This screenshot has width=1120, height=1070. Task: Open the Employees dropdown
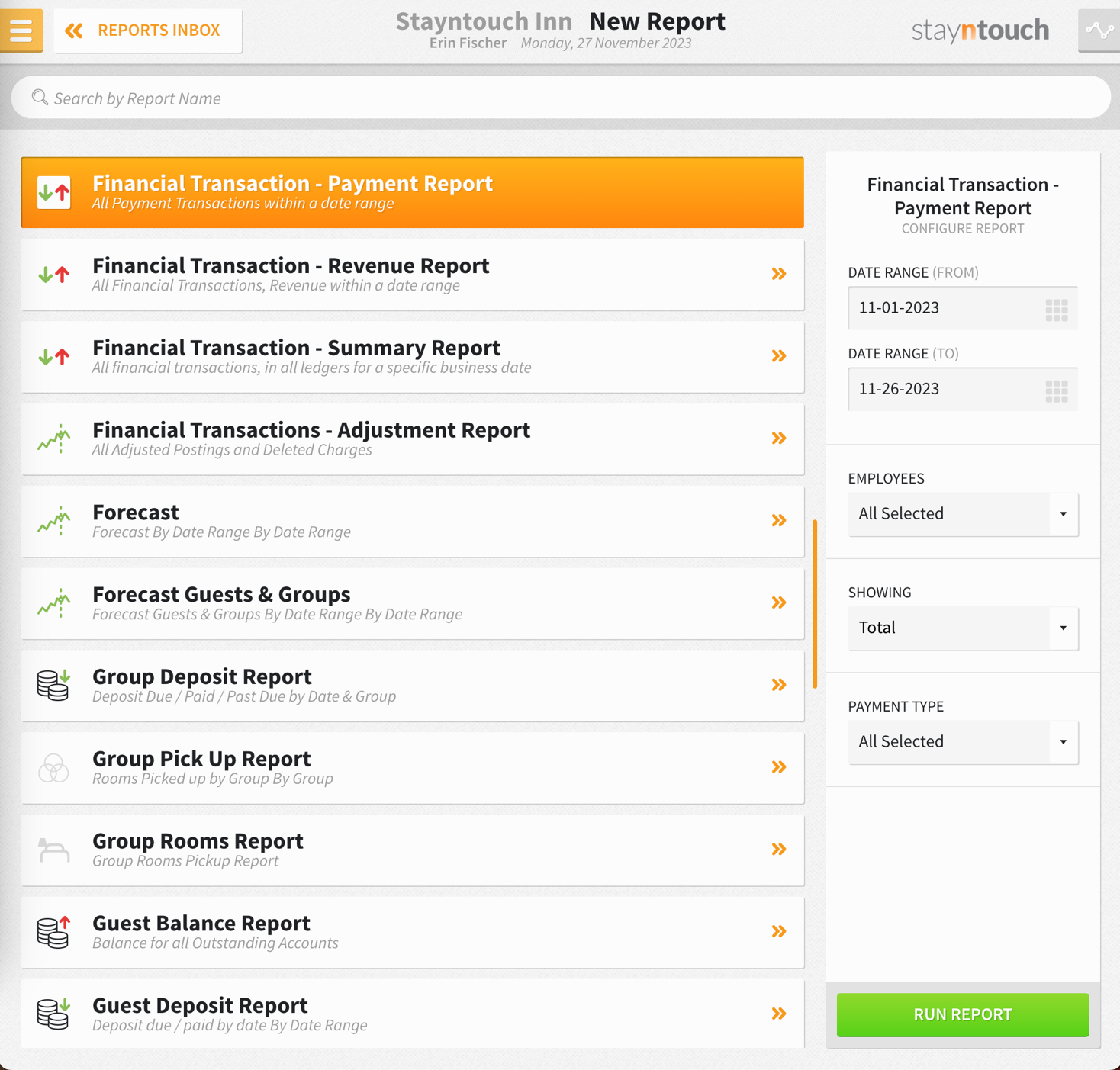pos(963,514)
